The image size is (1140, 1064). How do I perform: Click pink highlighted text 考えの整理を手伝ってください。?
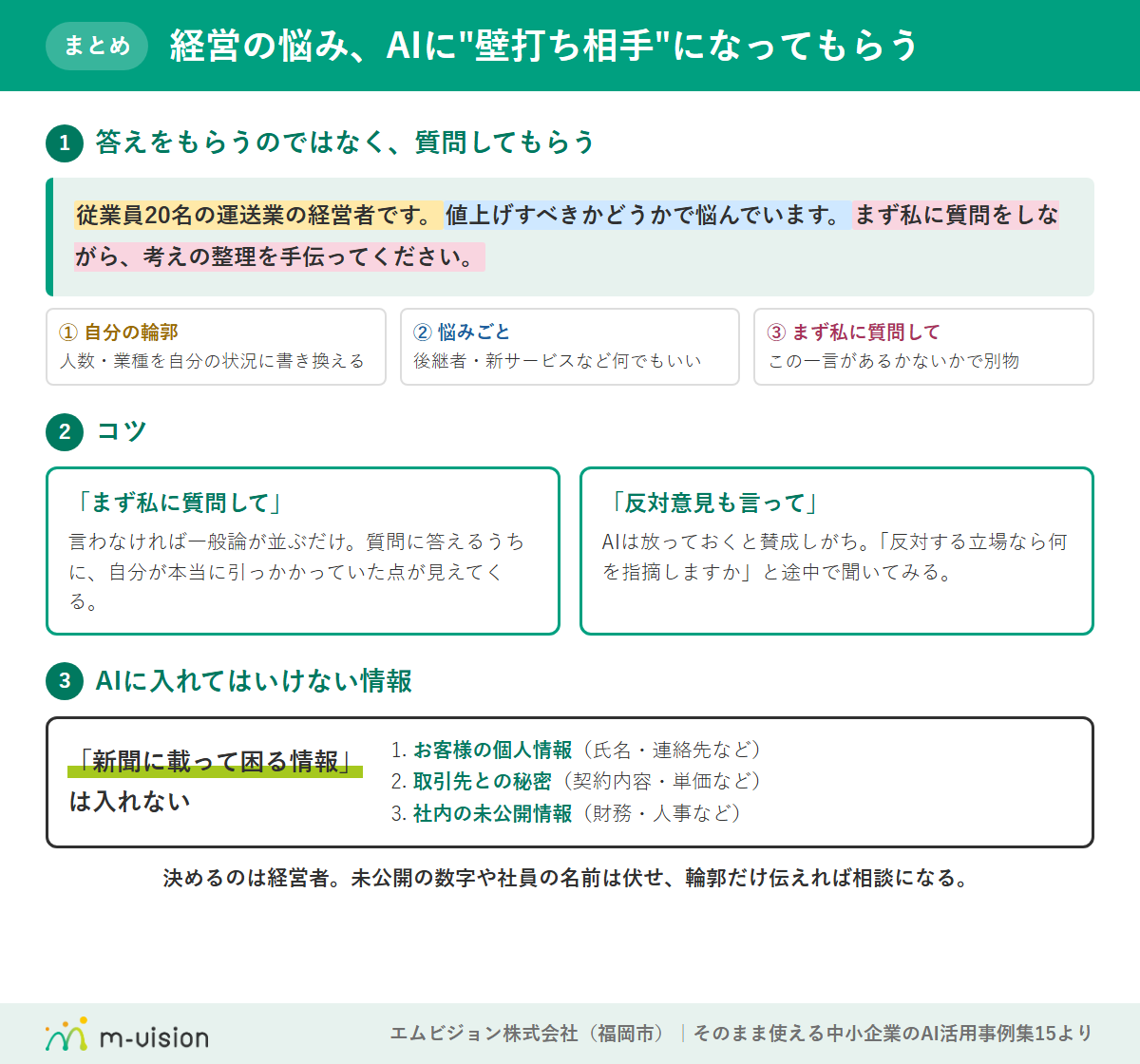pos(313,256)
